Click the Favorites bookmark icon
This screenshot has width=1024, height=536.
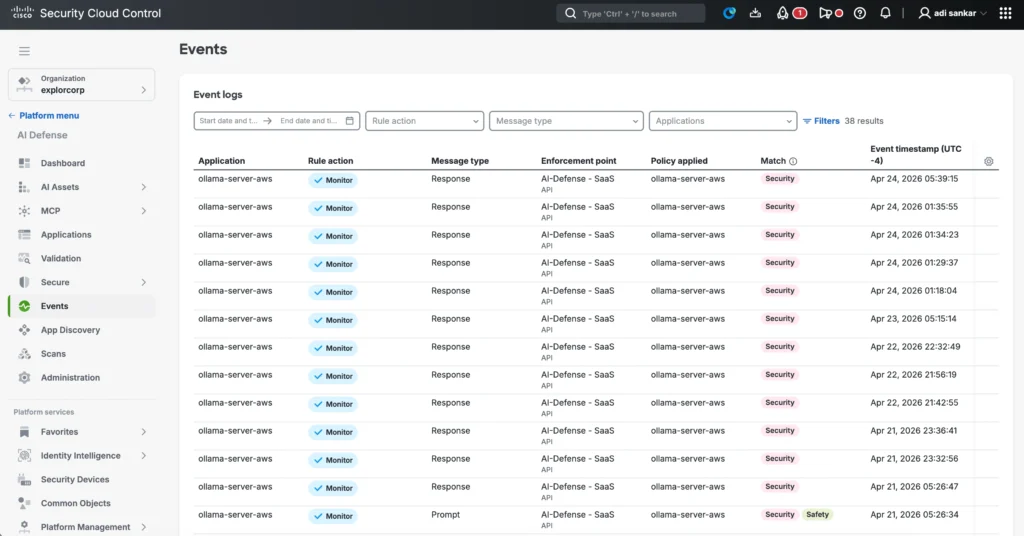pyautogui.click(x=24, y=432)
